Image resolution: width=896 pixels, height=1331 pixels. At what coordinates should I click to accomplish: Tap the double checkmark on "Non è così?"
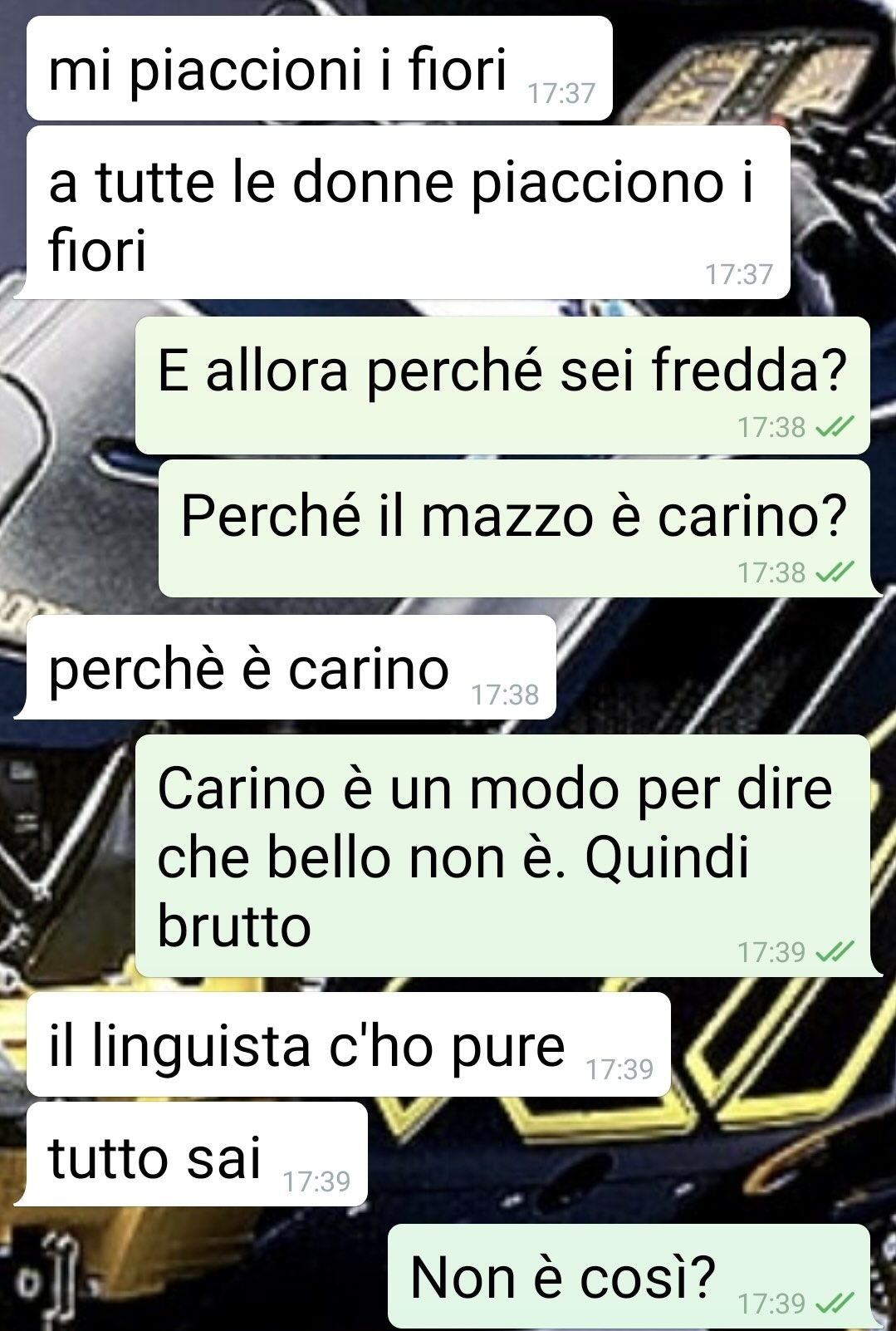point(834,1304)
